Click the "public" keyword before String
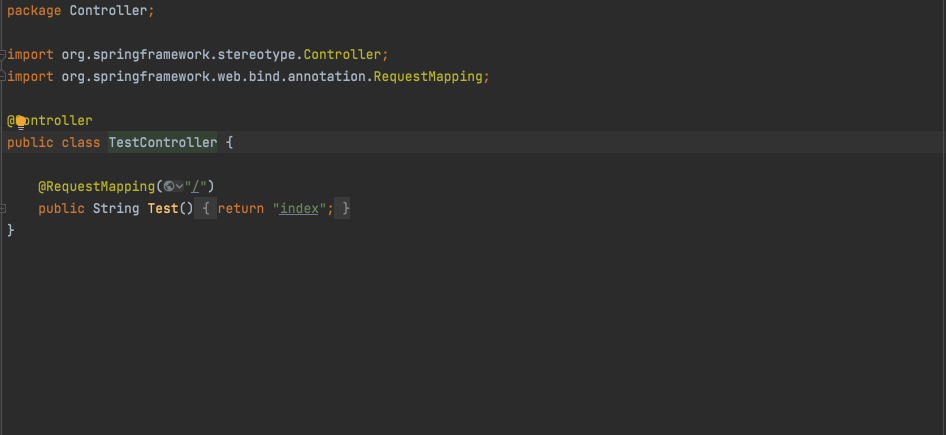 [x=62, y=209]
